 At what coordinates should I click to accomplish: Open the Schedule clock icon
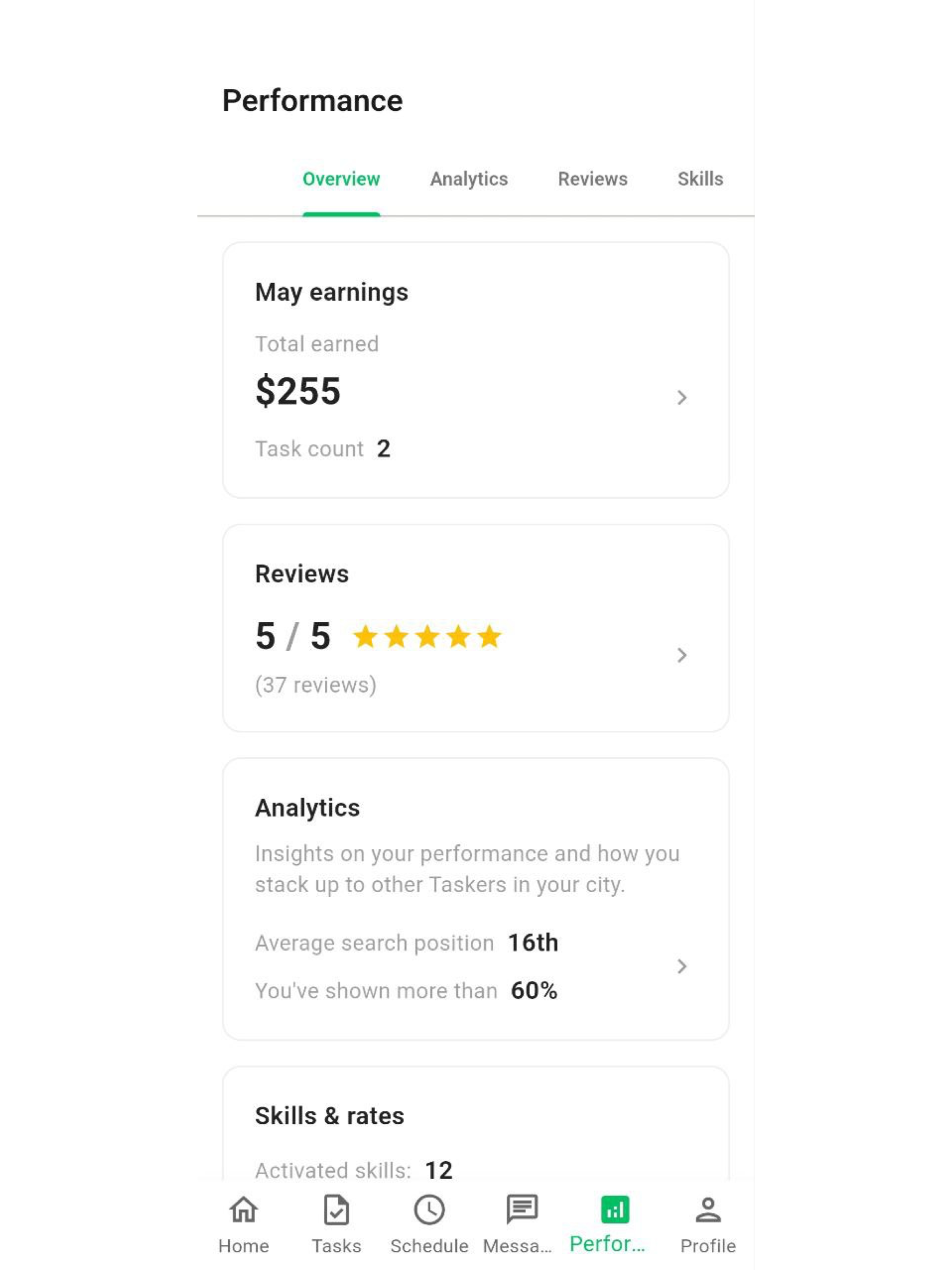click(429, 1209)
